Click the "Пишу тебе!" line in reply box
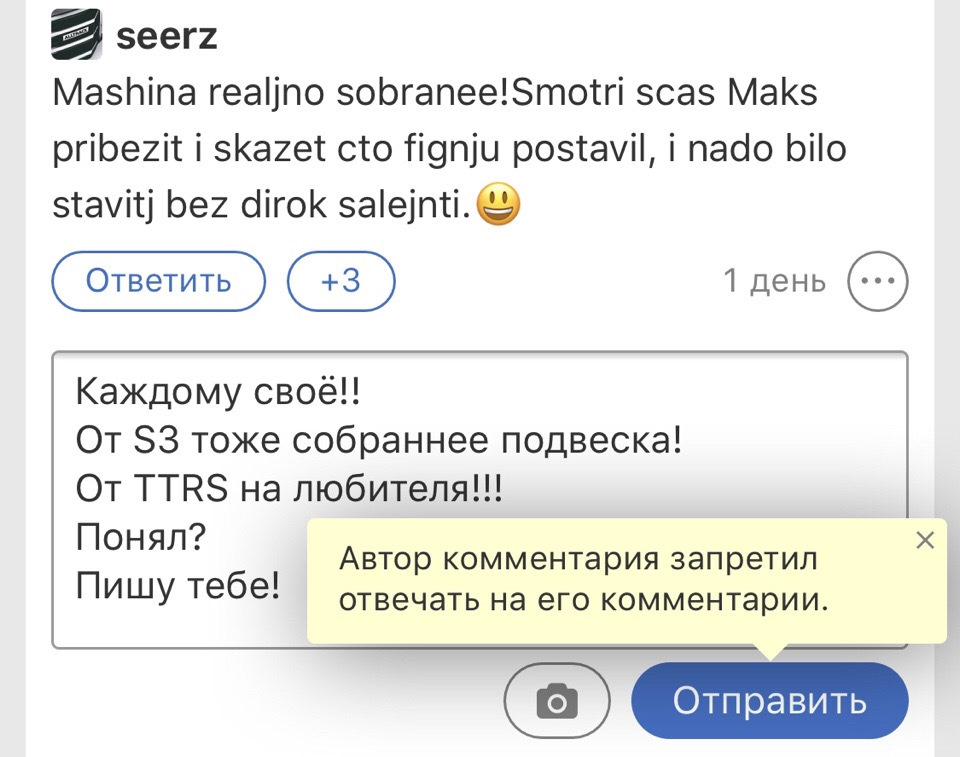This screenshot has width=960, height=757. pyautogui.click(x=179, y=585)
